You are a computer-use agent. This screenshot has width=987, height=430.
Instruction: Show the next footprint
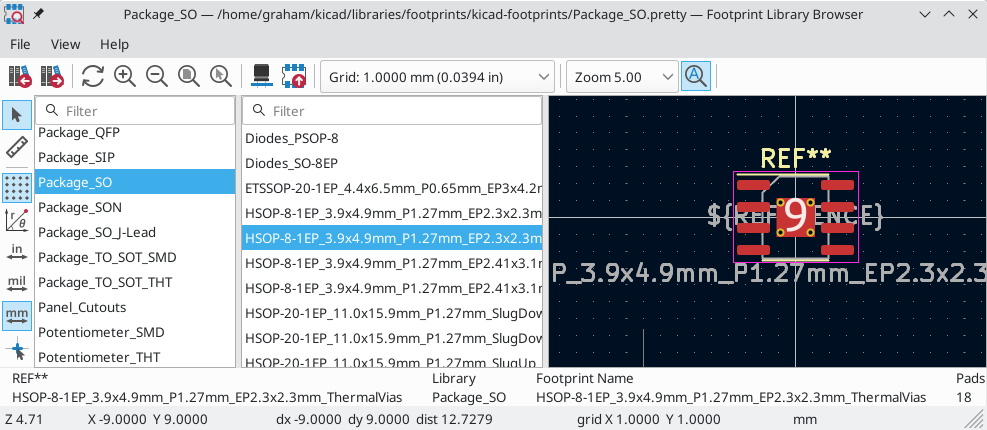[52, 76]
